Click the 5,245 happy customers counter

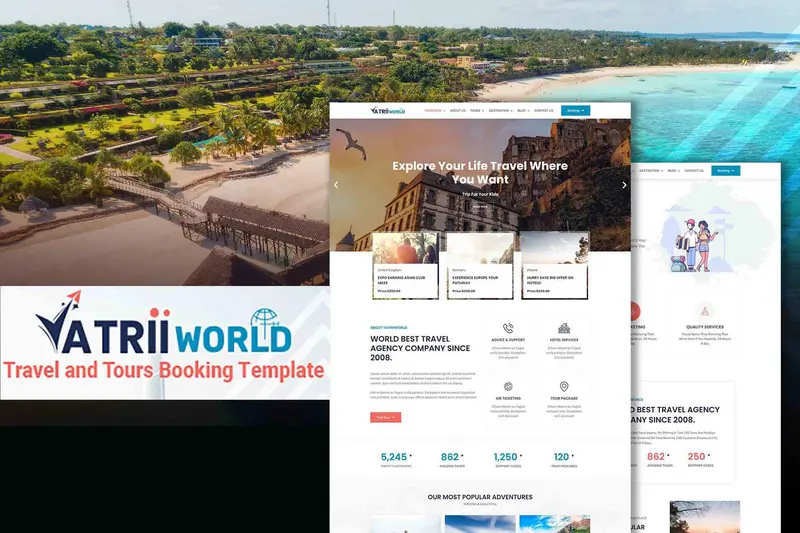coord(396,460)
